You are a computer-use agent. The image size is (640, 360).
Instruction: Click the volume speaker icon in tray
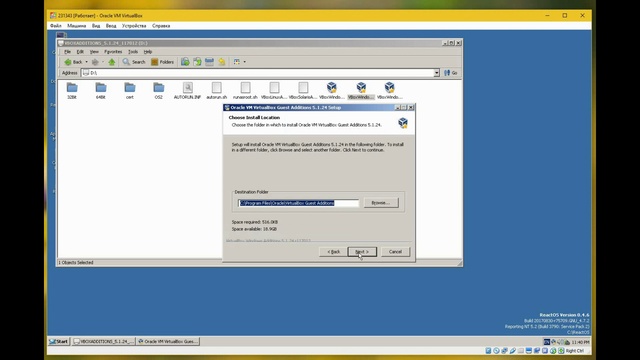pos(560,342)
